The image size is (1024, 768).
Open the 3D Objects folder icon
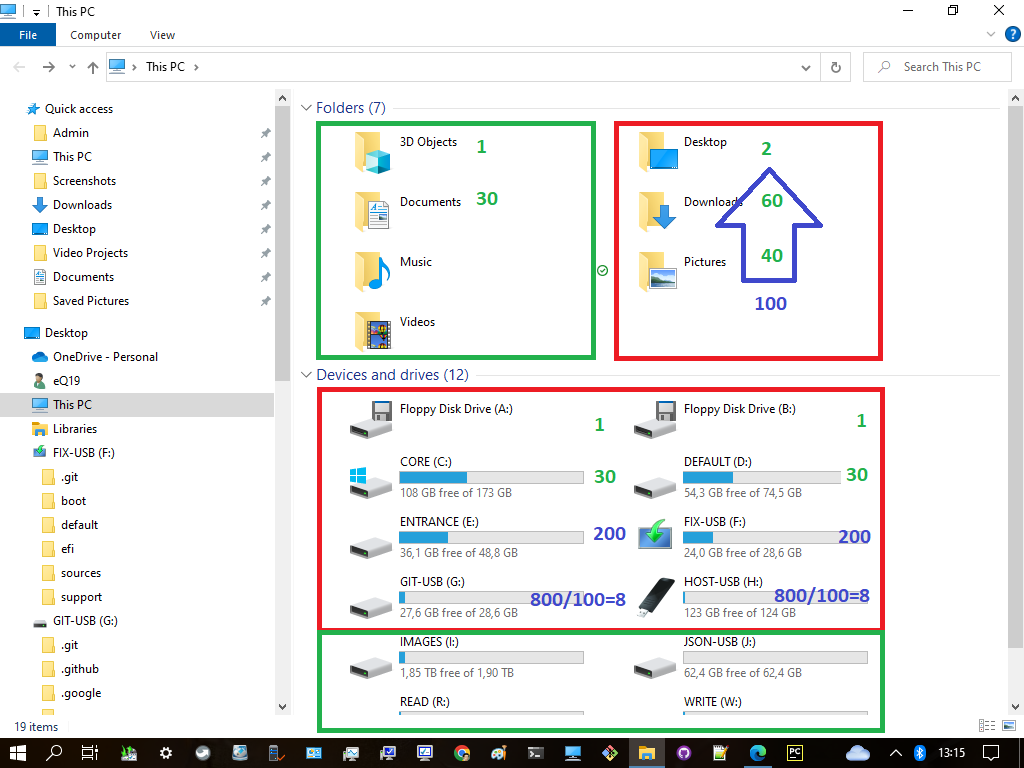pos(372,153)
